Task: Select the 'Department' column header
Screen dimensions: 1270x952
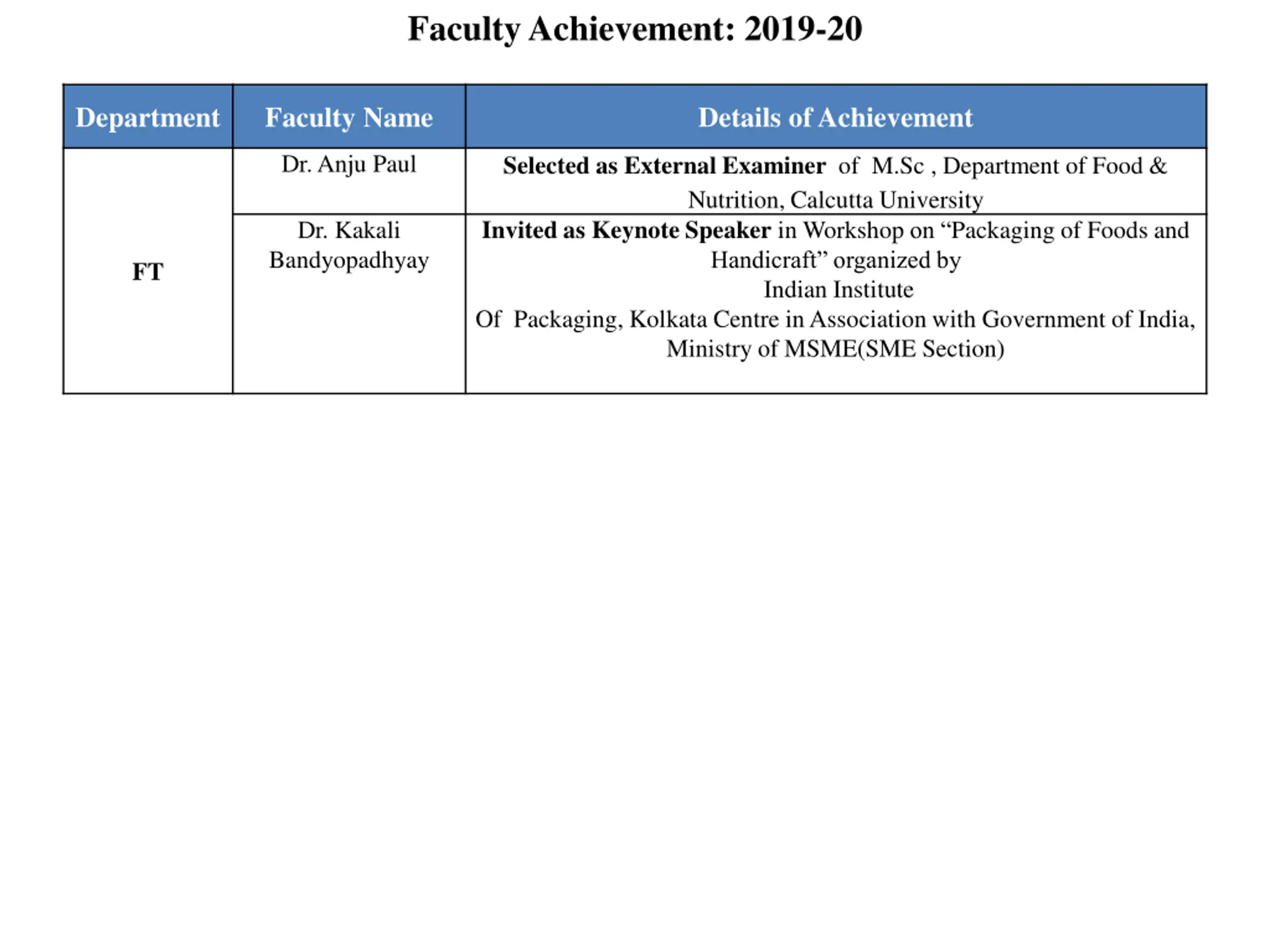Action: [x=147, y=117]
